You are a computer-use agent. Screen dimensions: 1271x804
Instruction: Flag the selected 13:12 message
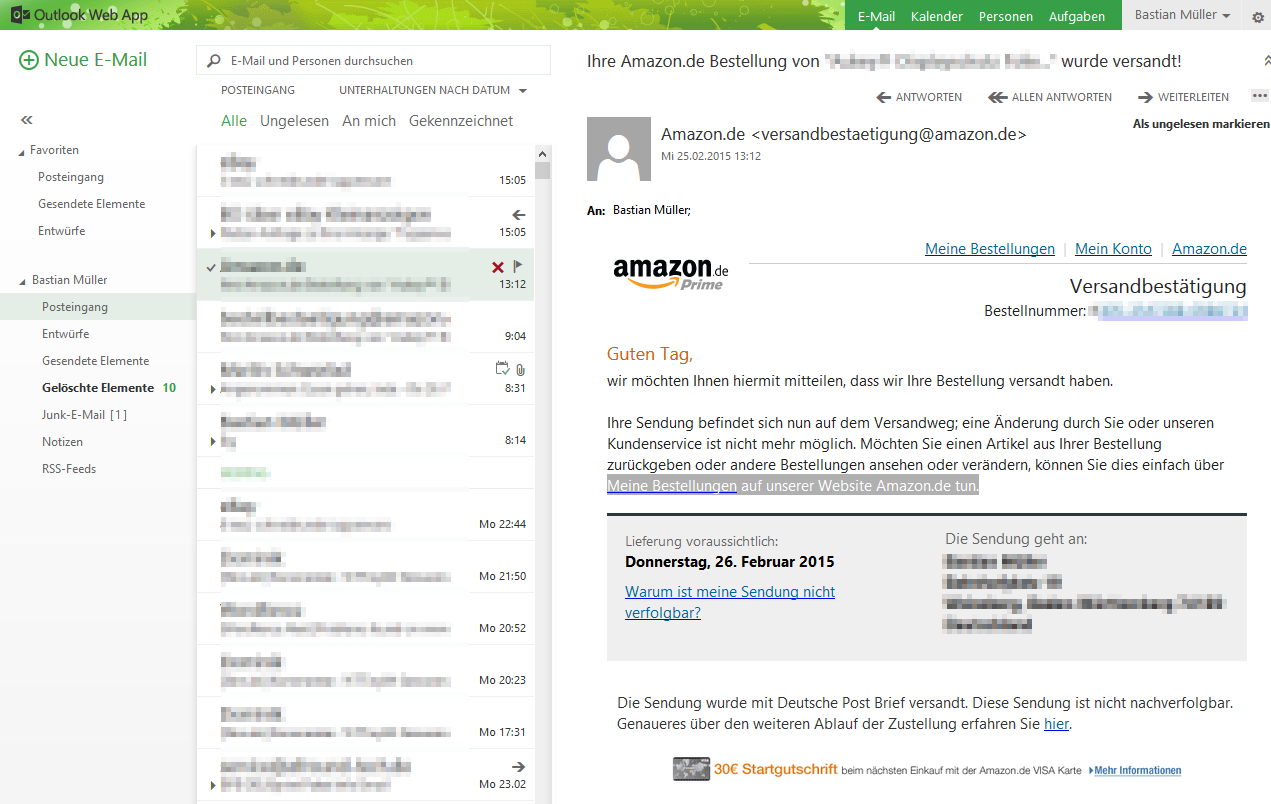click(519, 267)
